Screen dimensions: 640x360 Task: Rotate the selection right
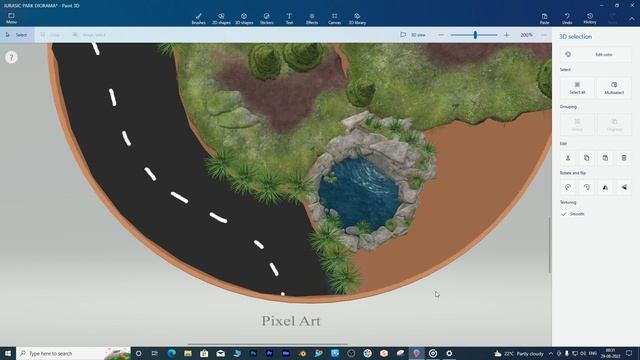point(587,187)
